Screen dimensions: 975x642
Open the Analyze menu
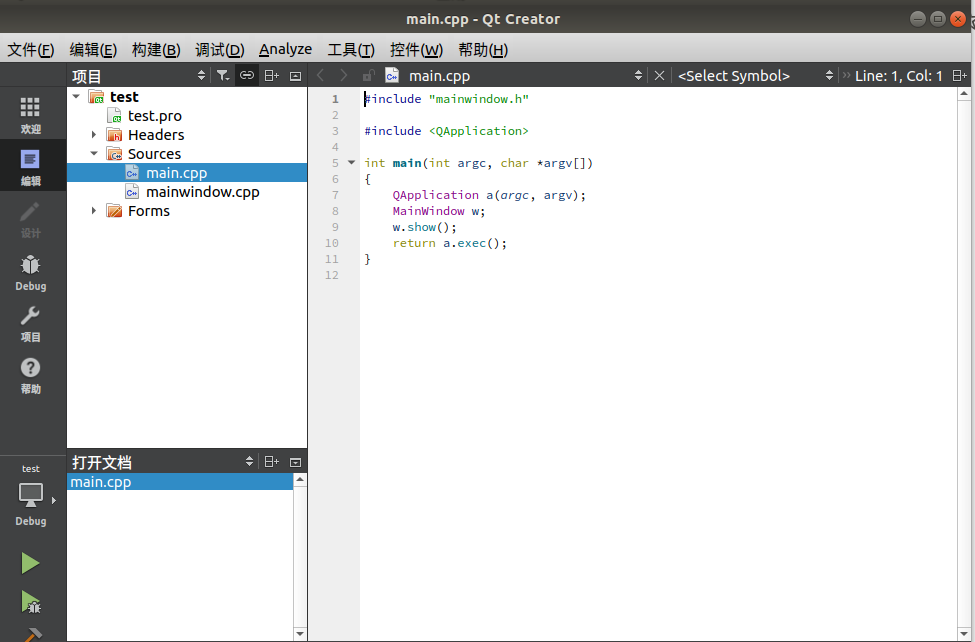tap(285, 50)
